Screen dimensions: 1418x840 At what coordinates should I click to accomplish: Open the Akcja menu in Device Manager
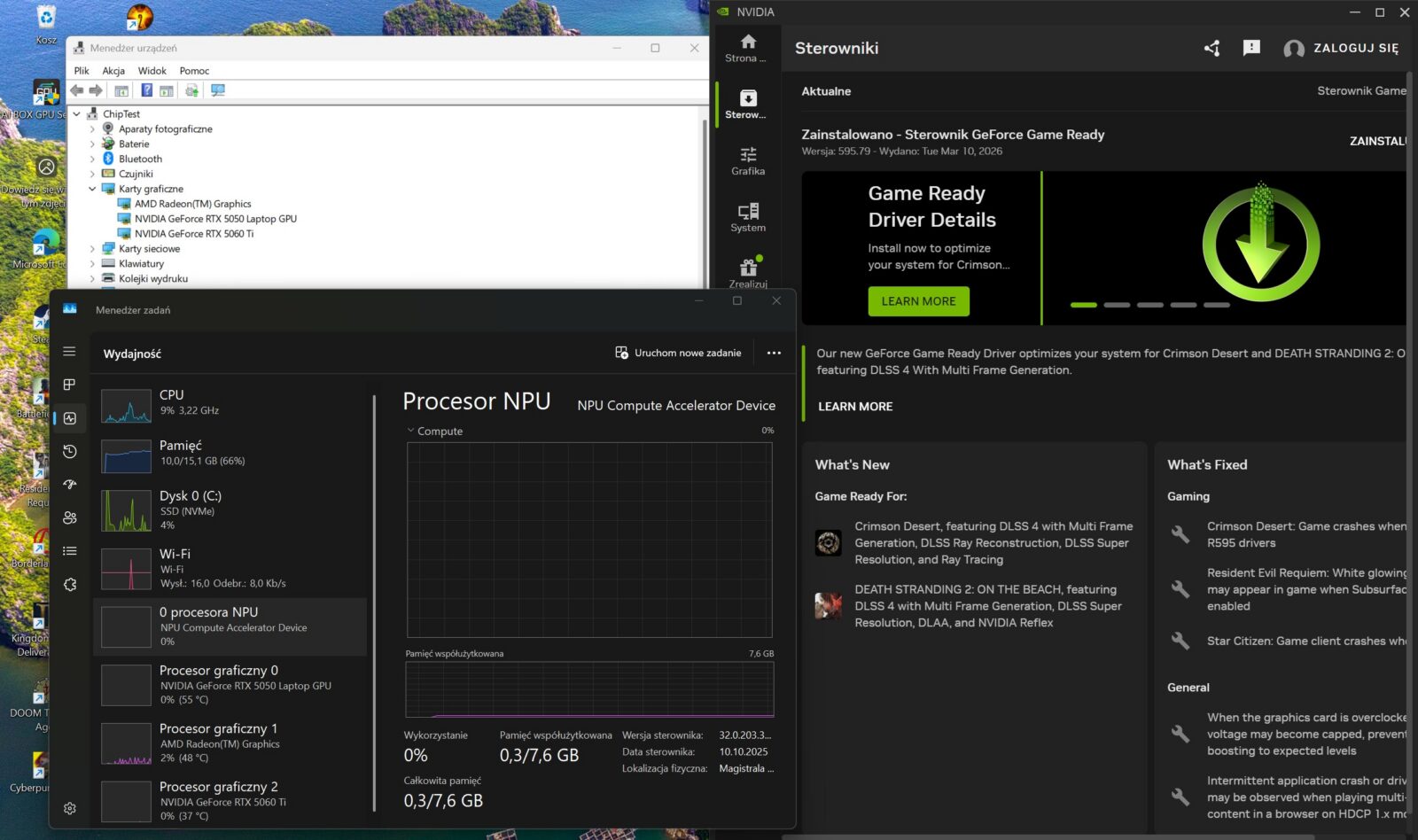pos(113,71)
